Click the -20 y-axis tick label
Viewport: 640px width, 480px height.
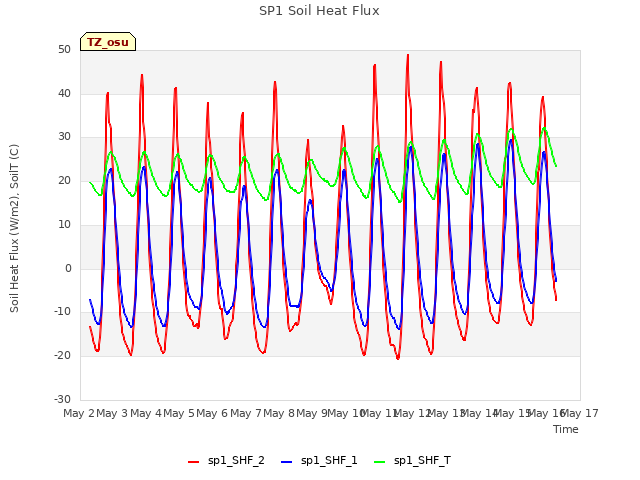click(62, 356)
